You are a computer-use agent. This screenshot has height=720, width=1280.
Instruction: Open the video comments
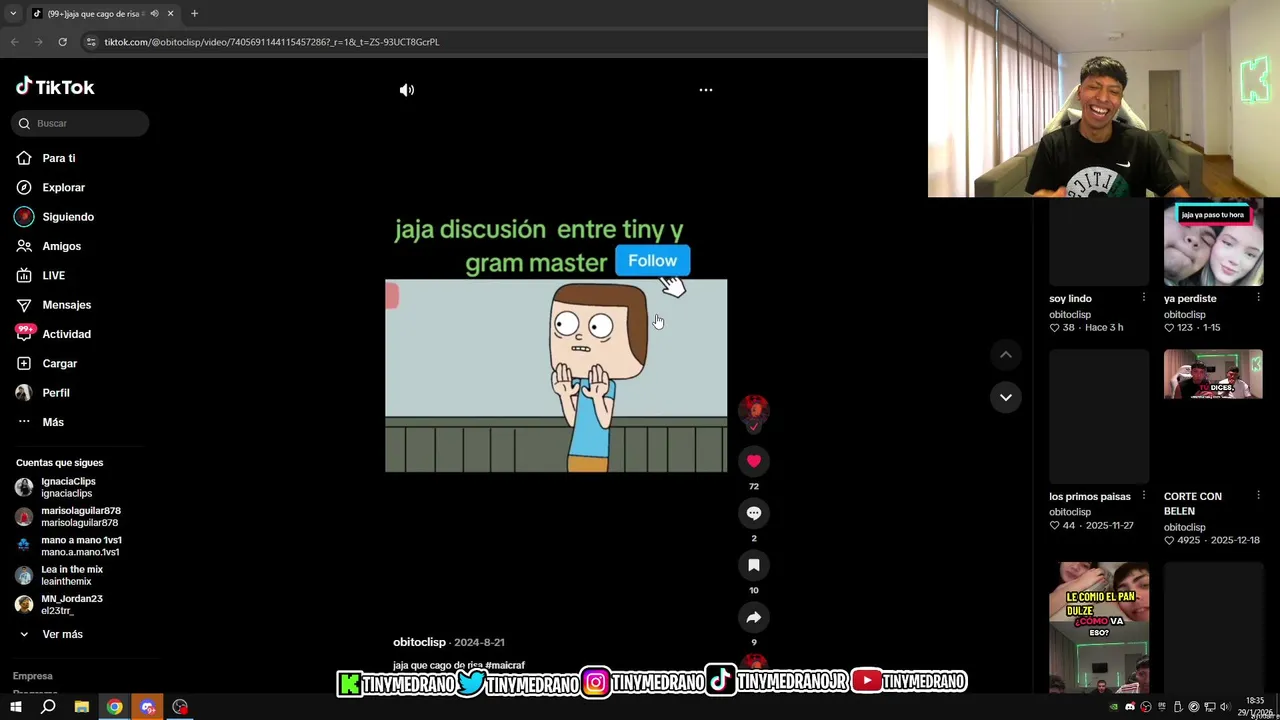[x=754, y=513]
